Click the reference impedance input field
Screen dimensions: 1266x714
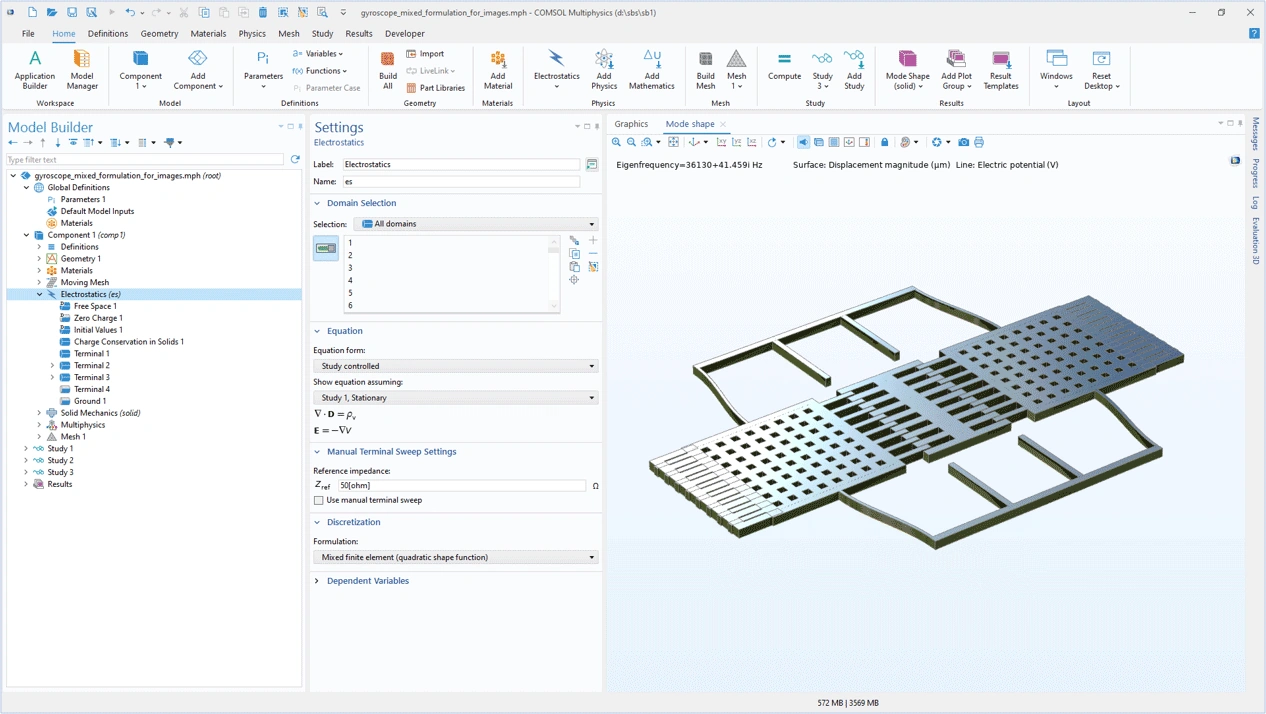pos(462,485)
